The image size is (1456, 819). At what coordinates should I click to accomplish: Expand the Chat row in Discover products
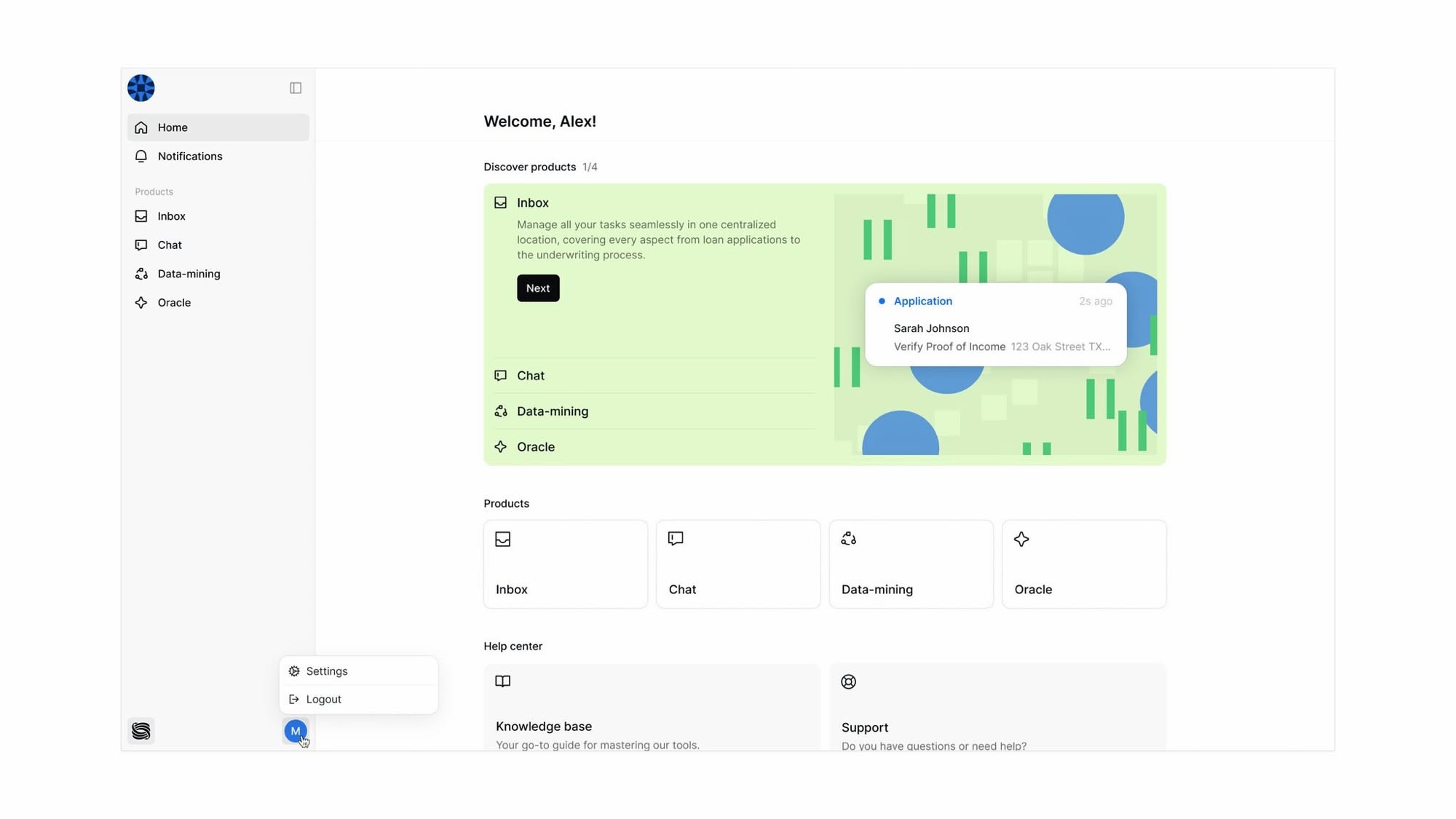[531, 376]
